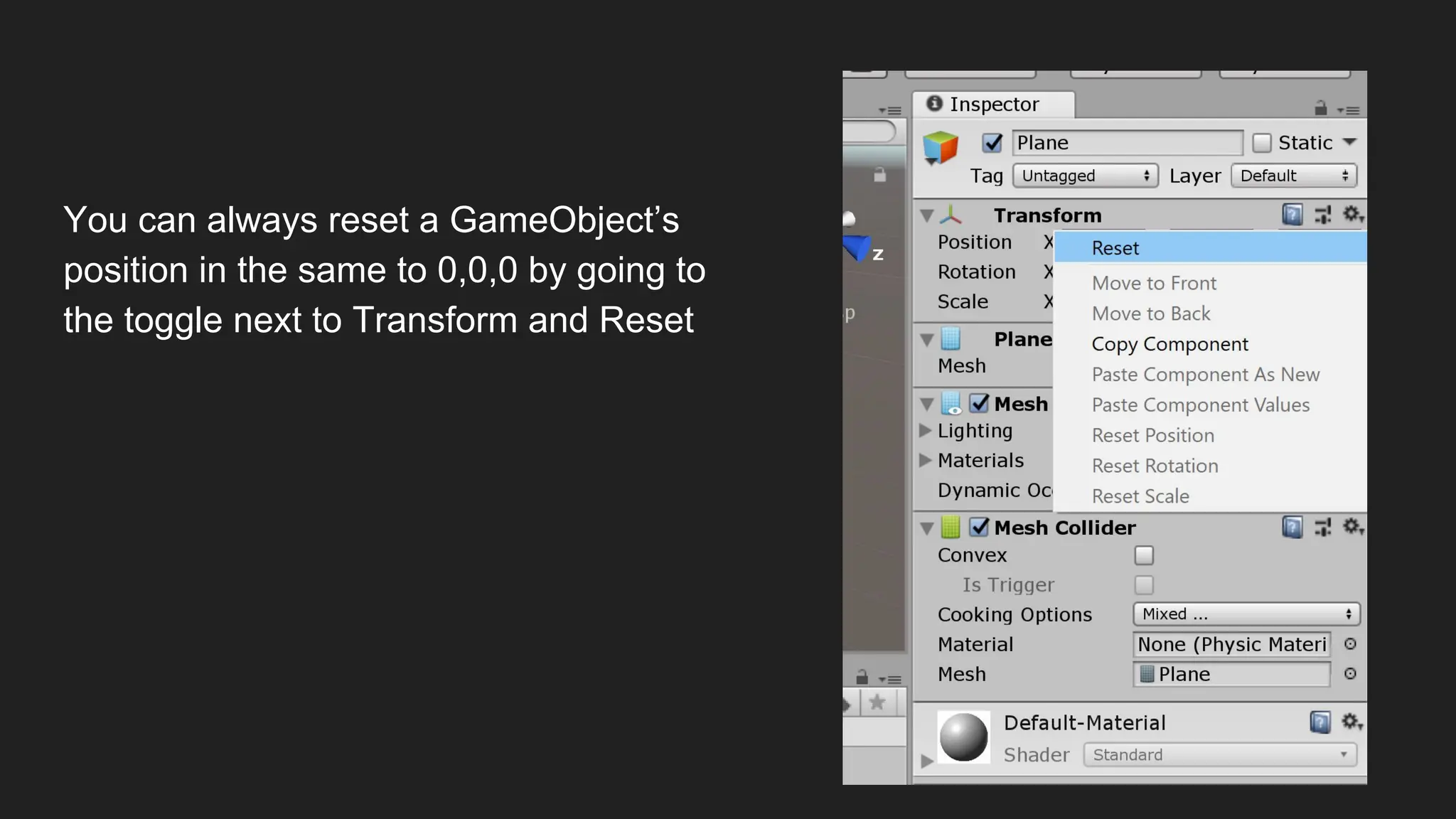The image size is (1456, 819).
Task: Toggle the Static checkbox
Action: 1262,143
